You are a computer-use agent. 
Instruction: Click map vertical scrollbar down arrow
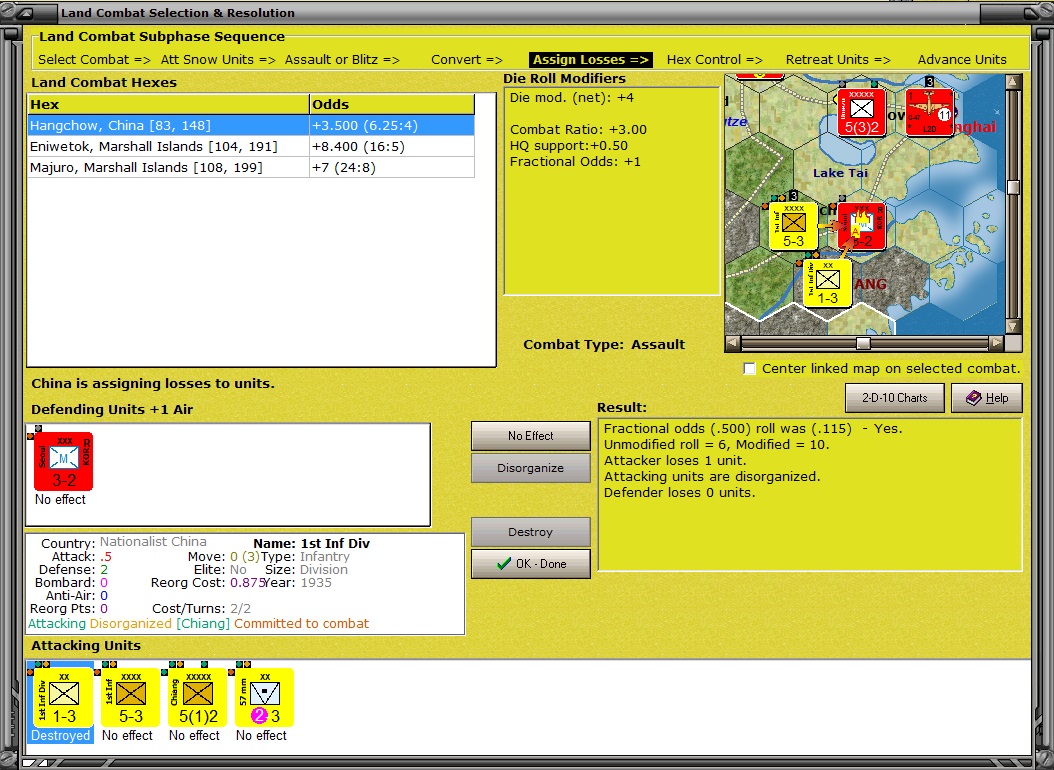[x=1014, y=327]
